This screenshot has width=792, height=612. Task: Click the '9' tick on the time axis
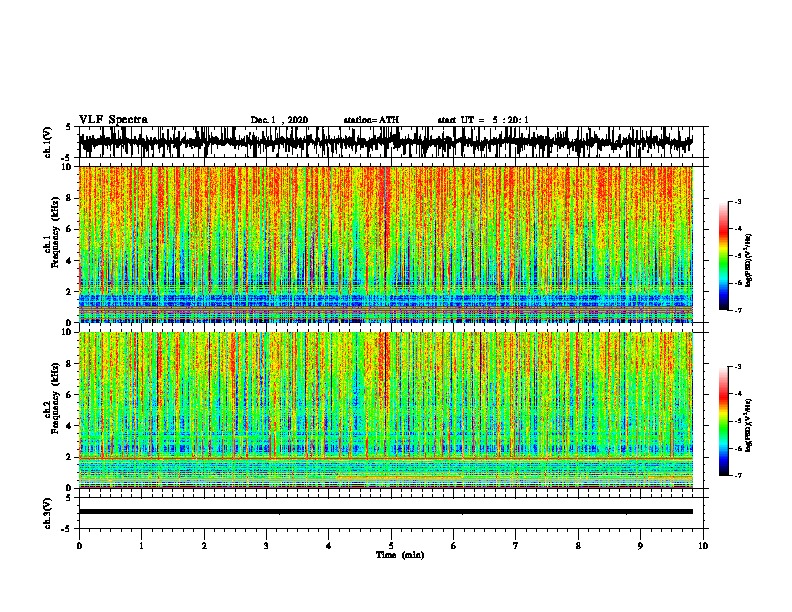(x=640, y=546)
